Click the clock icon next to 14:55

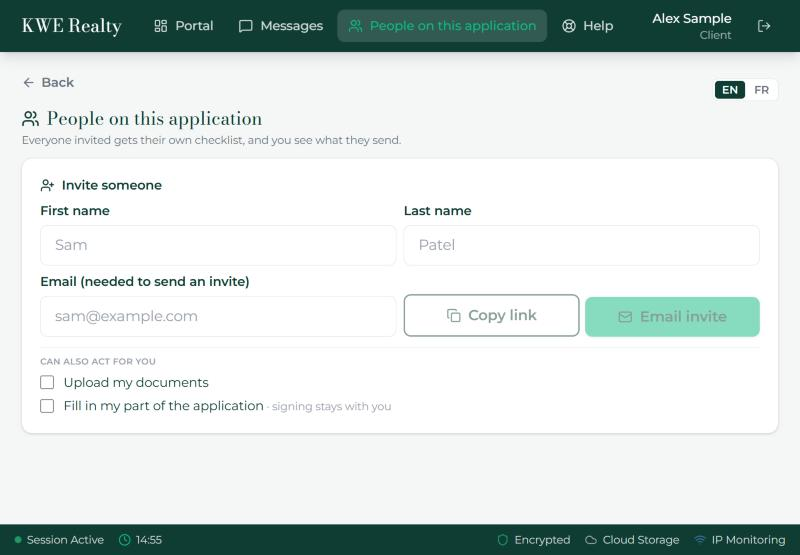point(124,540)
